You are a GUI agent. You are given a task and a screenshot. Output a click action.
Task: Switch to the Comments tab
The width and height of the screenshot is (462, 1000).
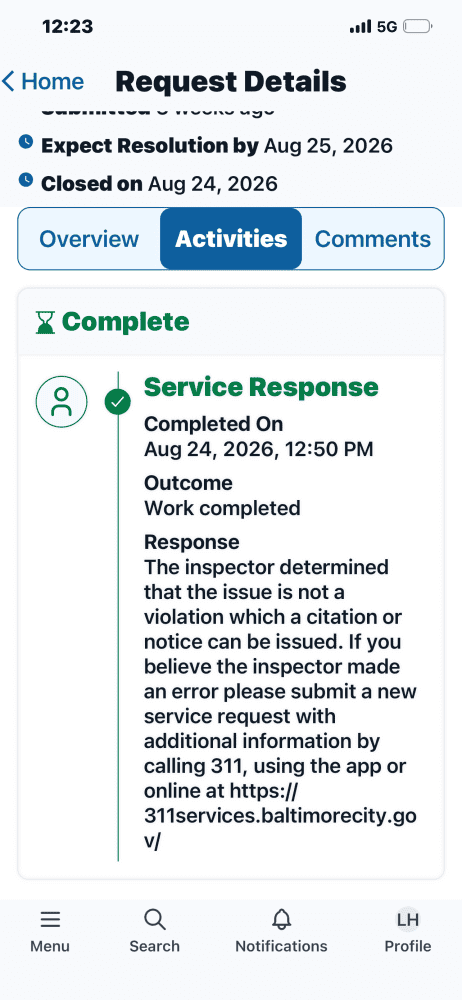373,239
